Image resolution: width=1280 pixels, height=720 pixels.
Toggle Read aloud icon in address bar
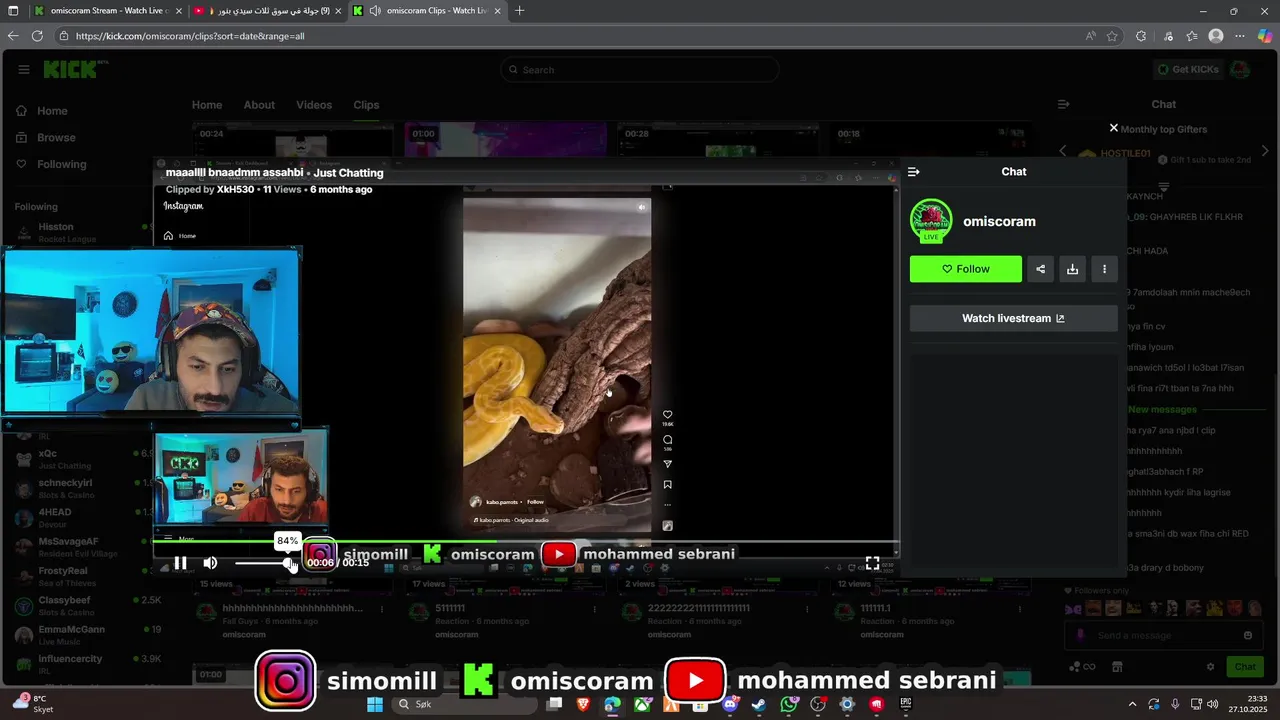point(1090,36)
